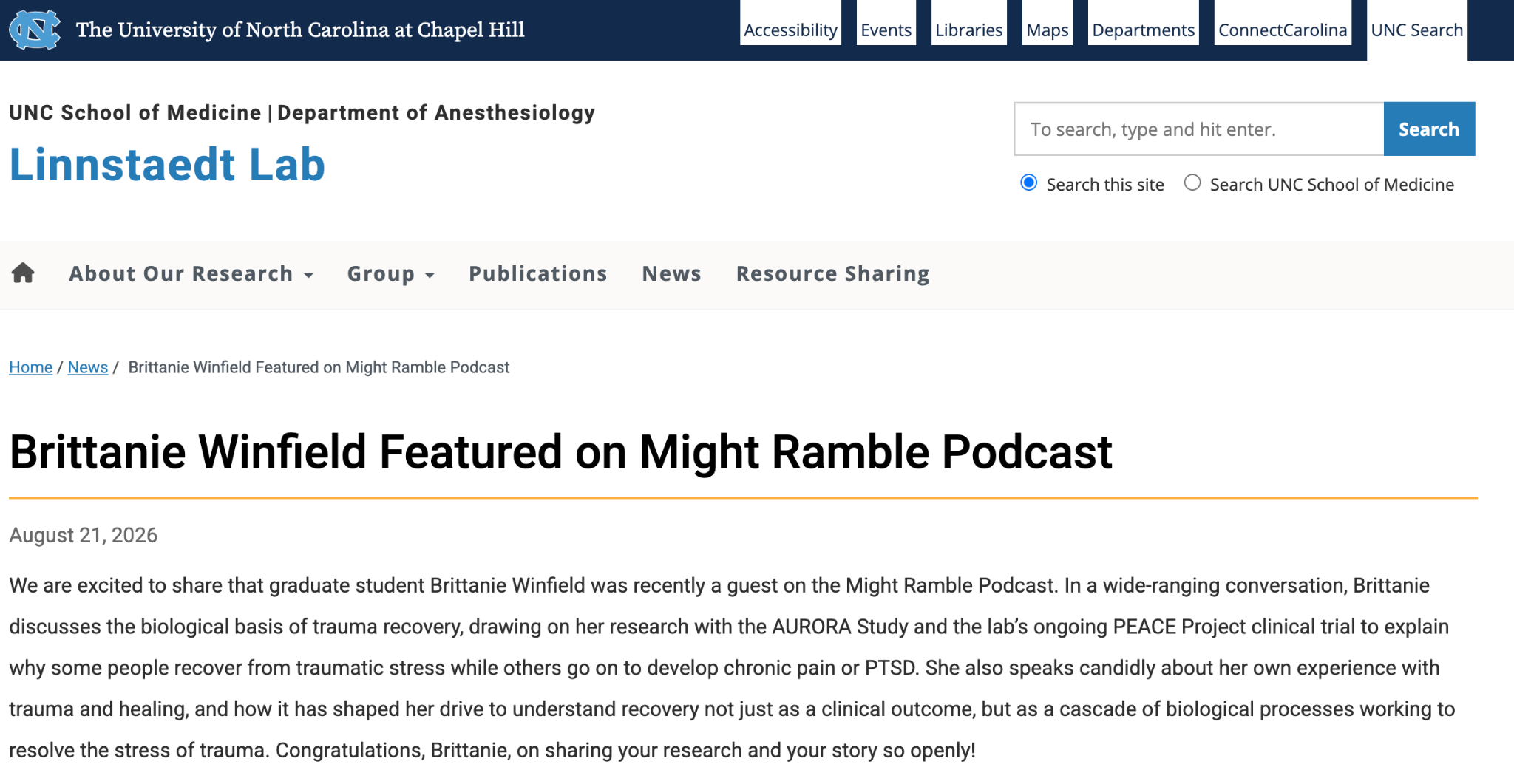
Task: Click the News breadcrumb link
Action: (x=88, y=367)
